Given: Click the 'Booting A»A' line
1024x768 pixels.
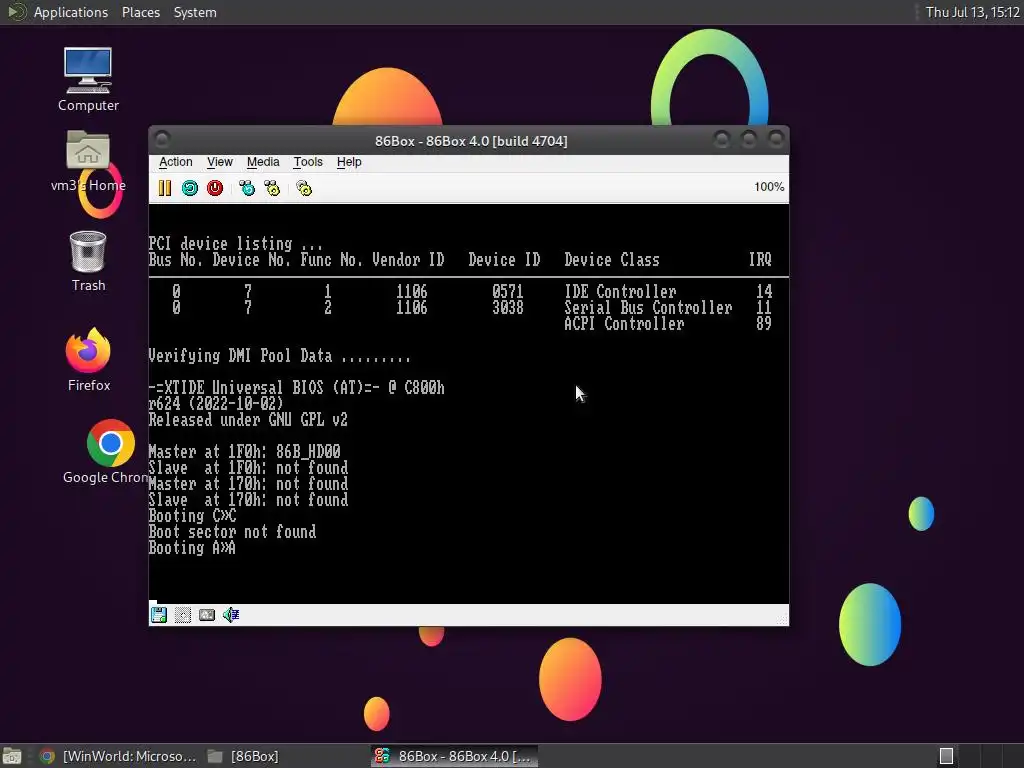Looking at the screenshot, I should [192, 548].
